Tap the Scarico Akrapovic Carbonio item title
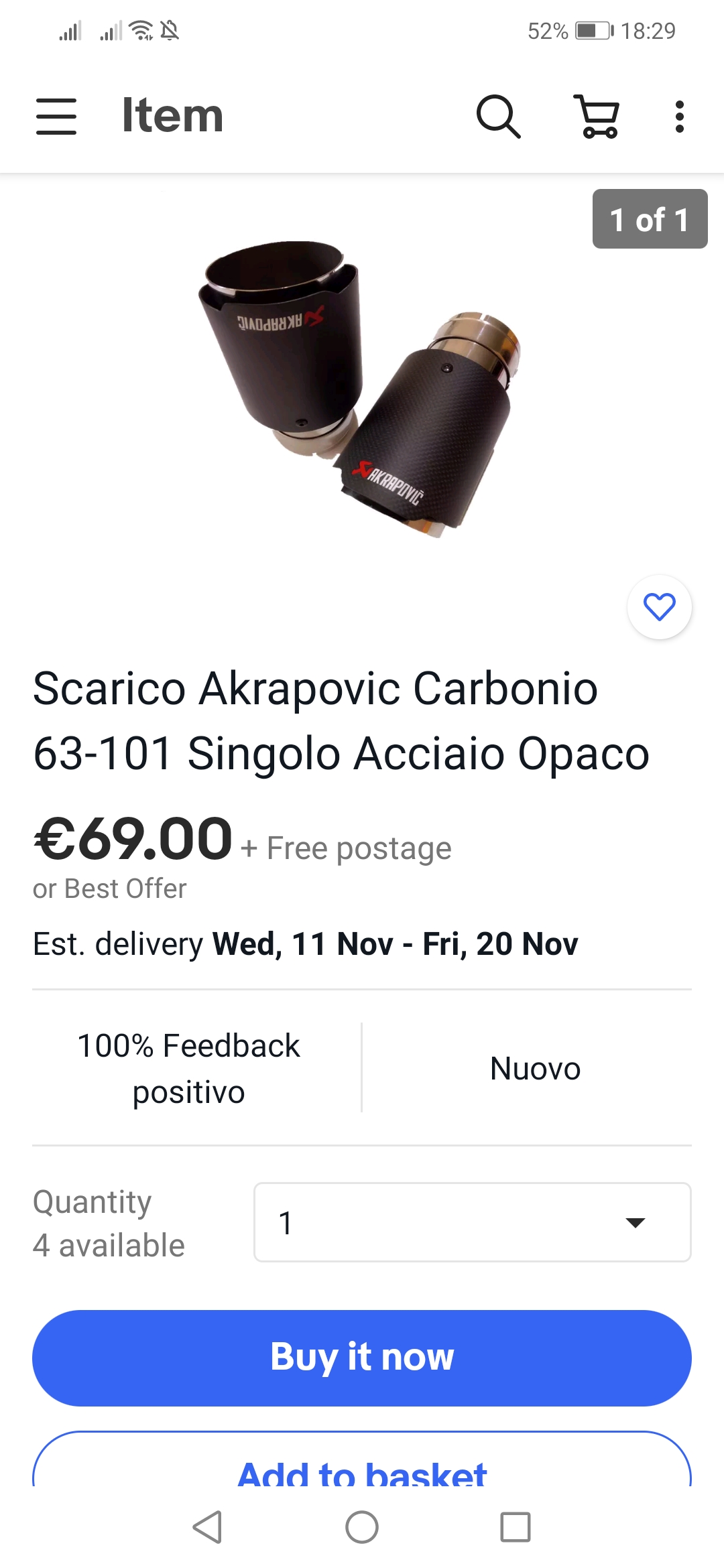 (341, 721)
